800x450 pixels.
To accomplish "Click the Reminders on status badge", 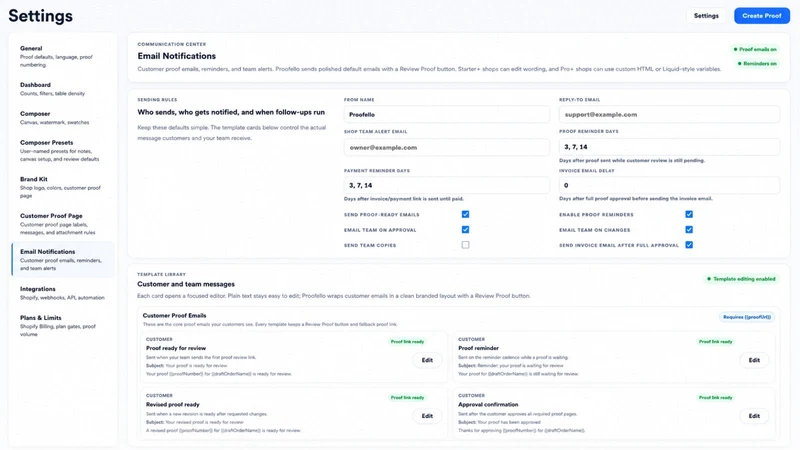I will pyautogui.click(x=757, y=64).
